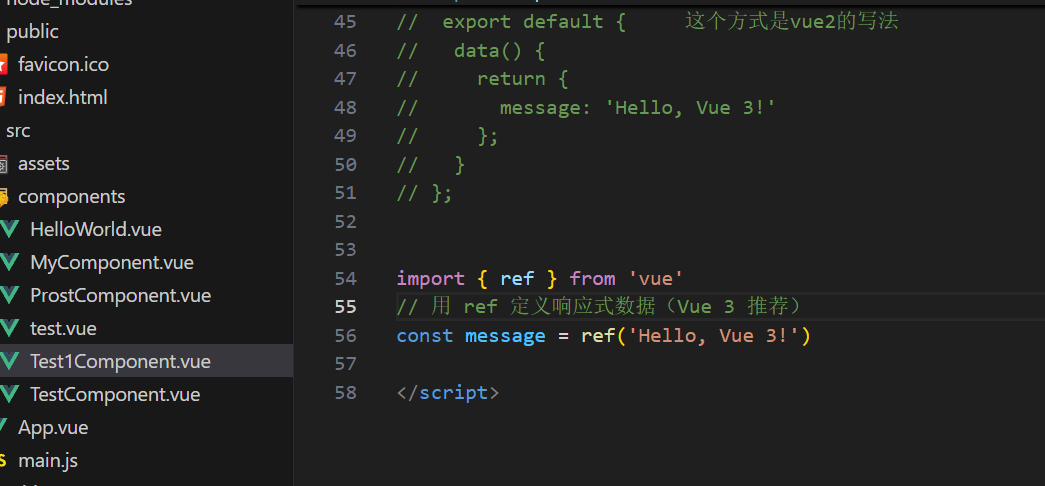1045x486 pixels.
Task: Click the 'const' keyword on line 56
Action: click(x=425, y=335)
